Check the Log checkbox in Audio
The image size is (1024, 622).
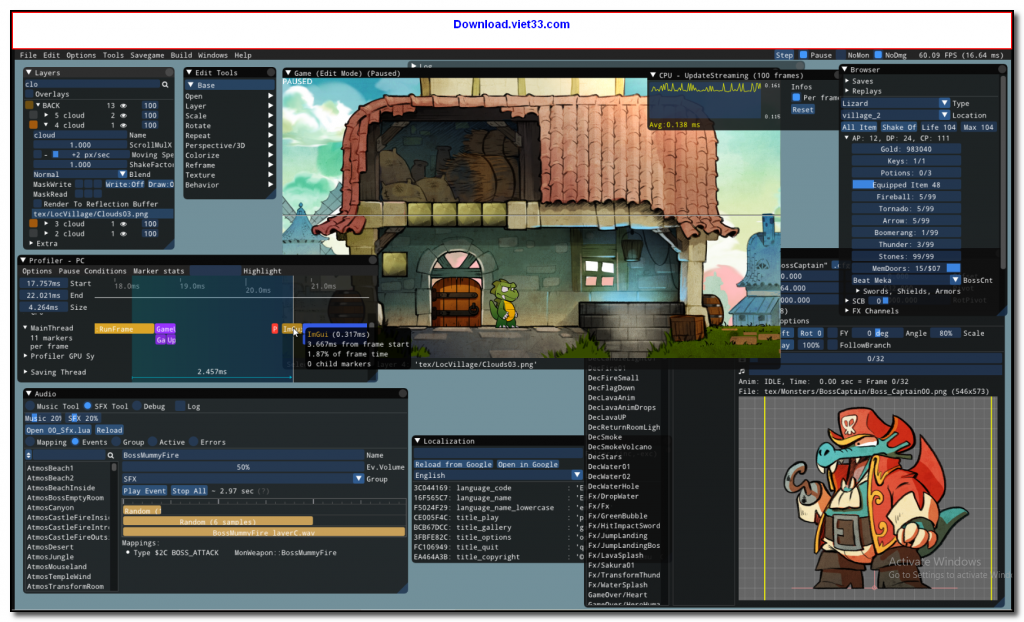181,406
